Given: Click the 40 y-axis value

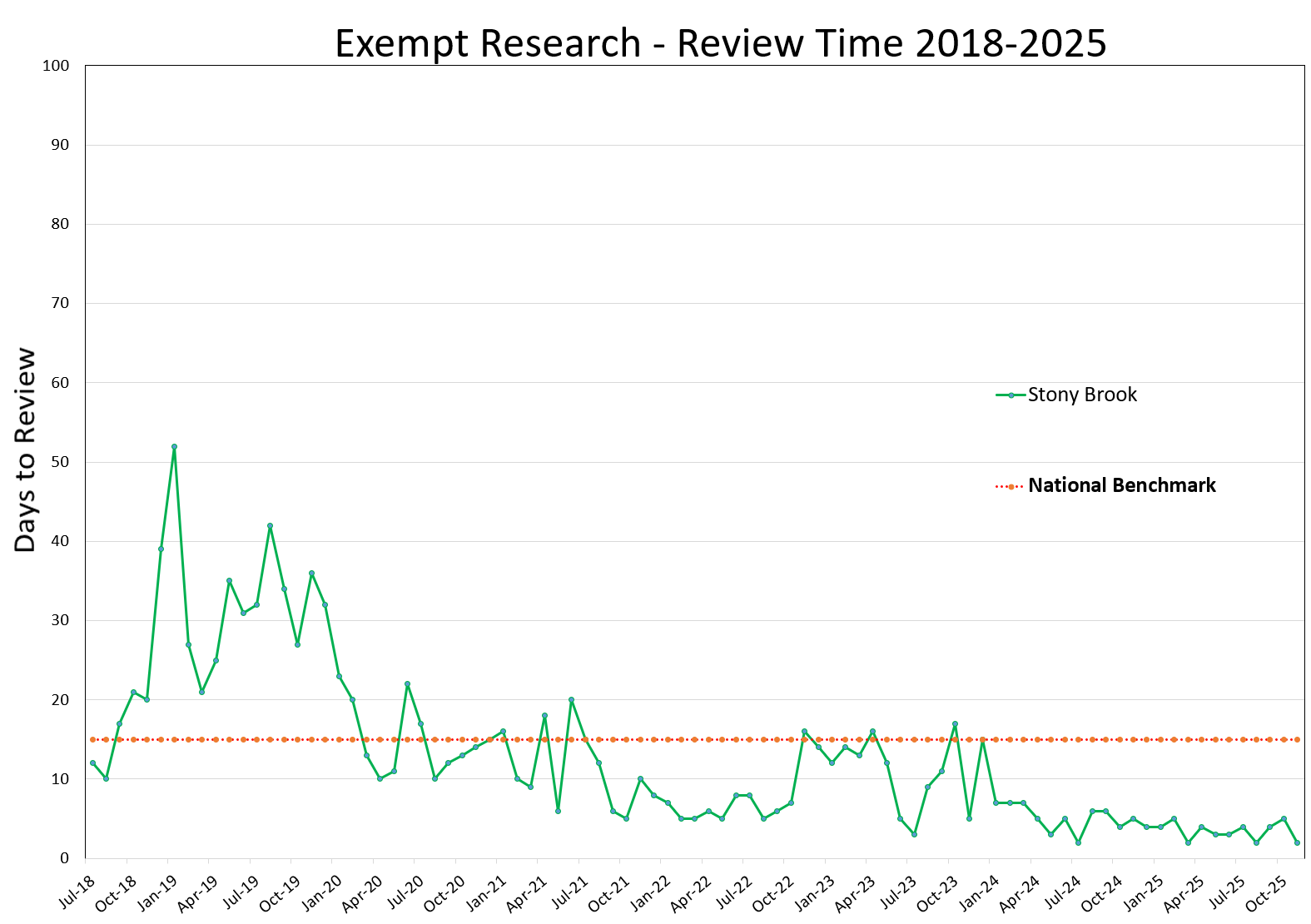Looking at the screenshot, I should pos(61,541).
